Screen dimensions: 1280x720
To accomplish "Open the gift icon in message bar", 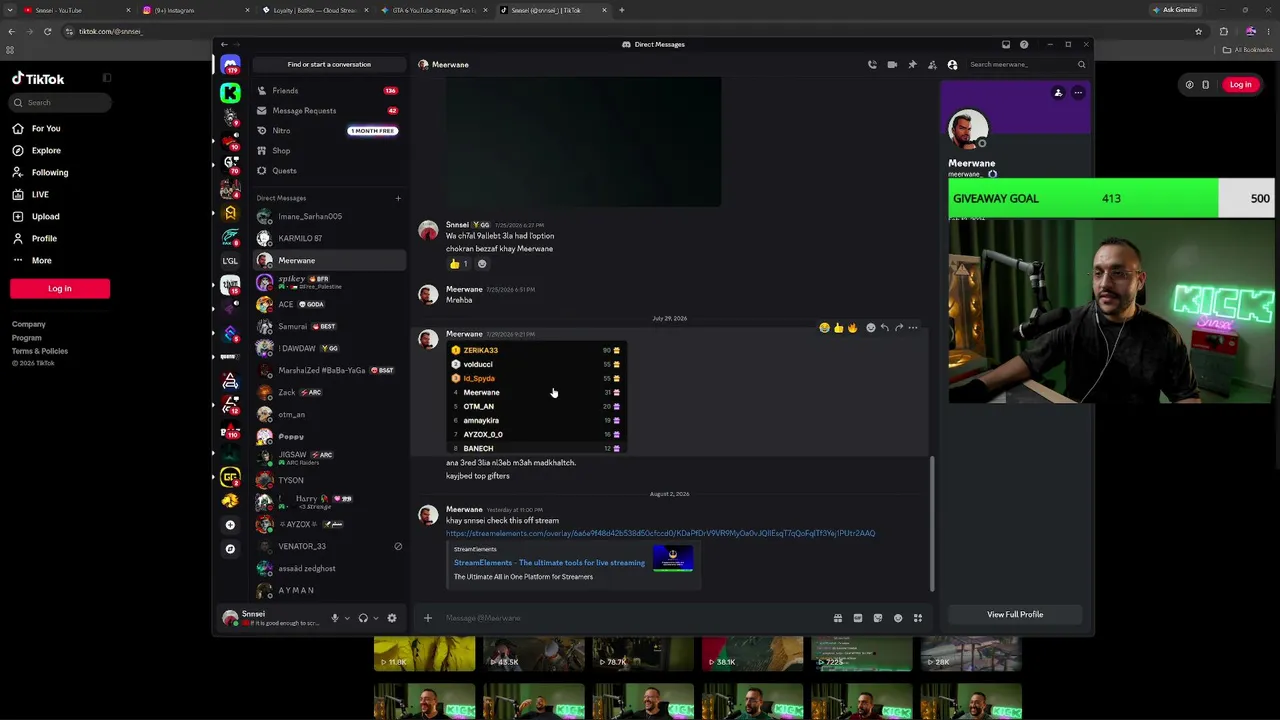I will coord(838,618).
